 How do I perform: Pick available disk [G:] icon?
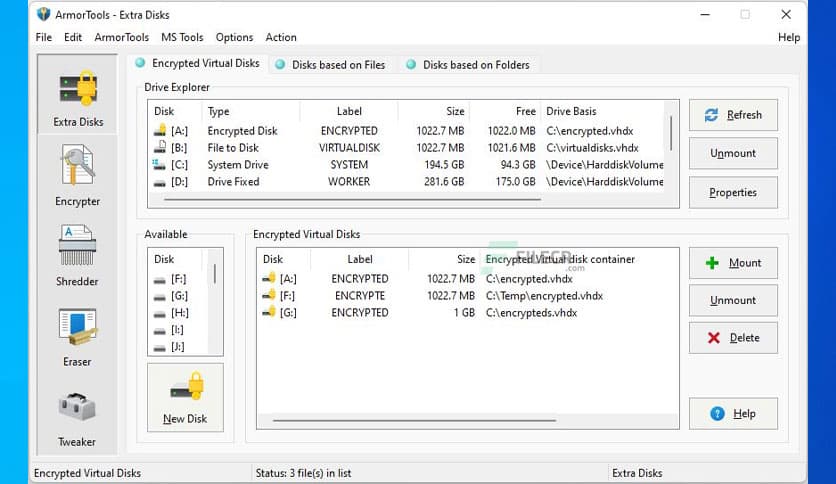(160, 296)
